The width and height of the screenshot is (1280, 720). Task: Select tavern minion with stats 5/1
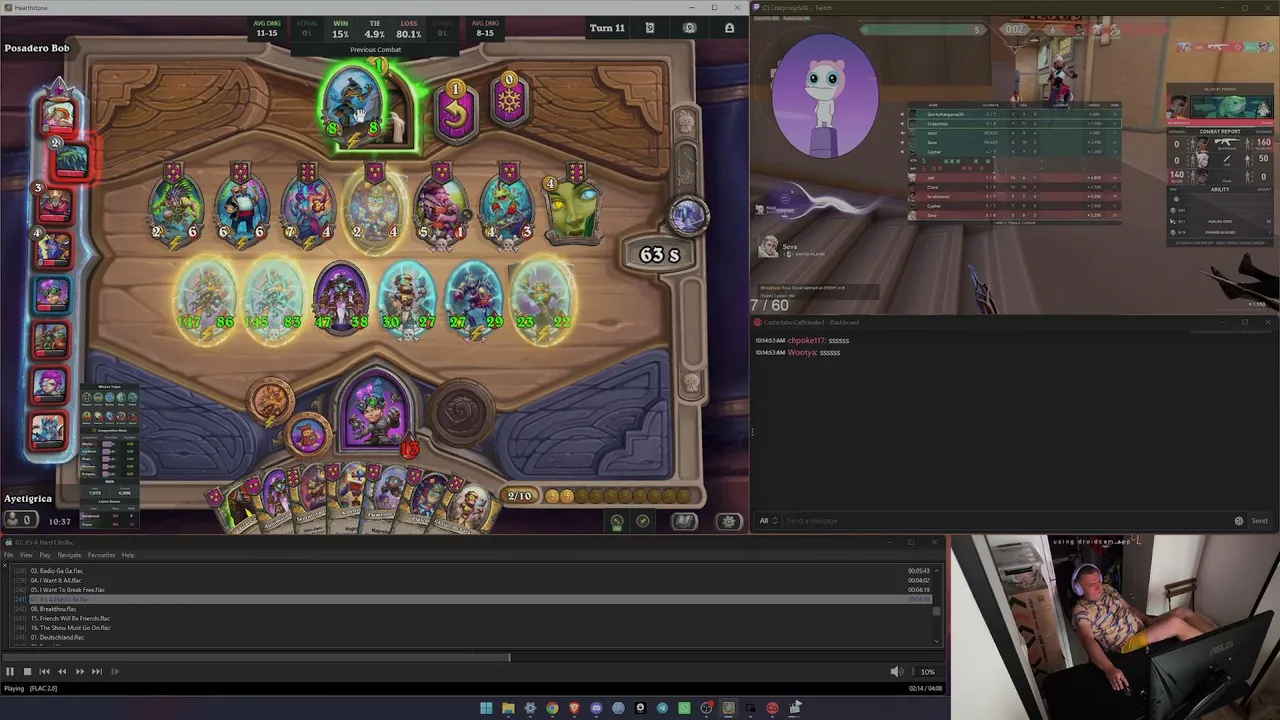(x=441, y=208)
